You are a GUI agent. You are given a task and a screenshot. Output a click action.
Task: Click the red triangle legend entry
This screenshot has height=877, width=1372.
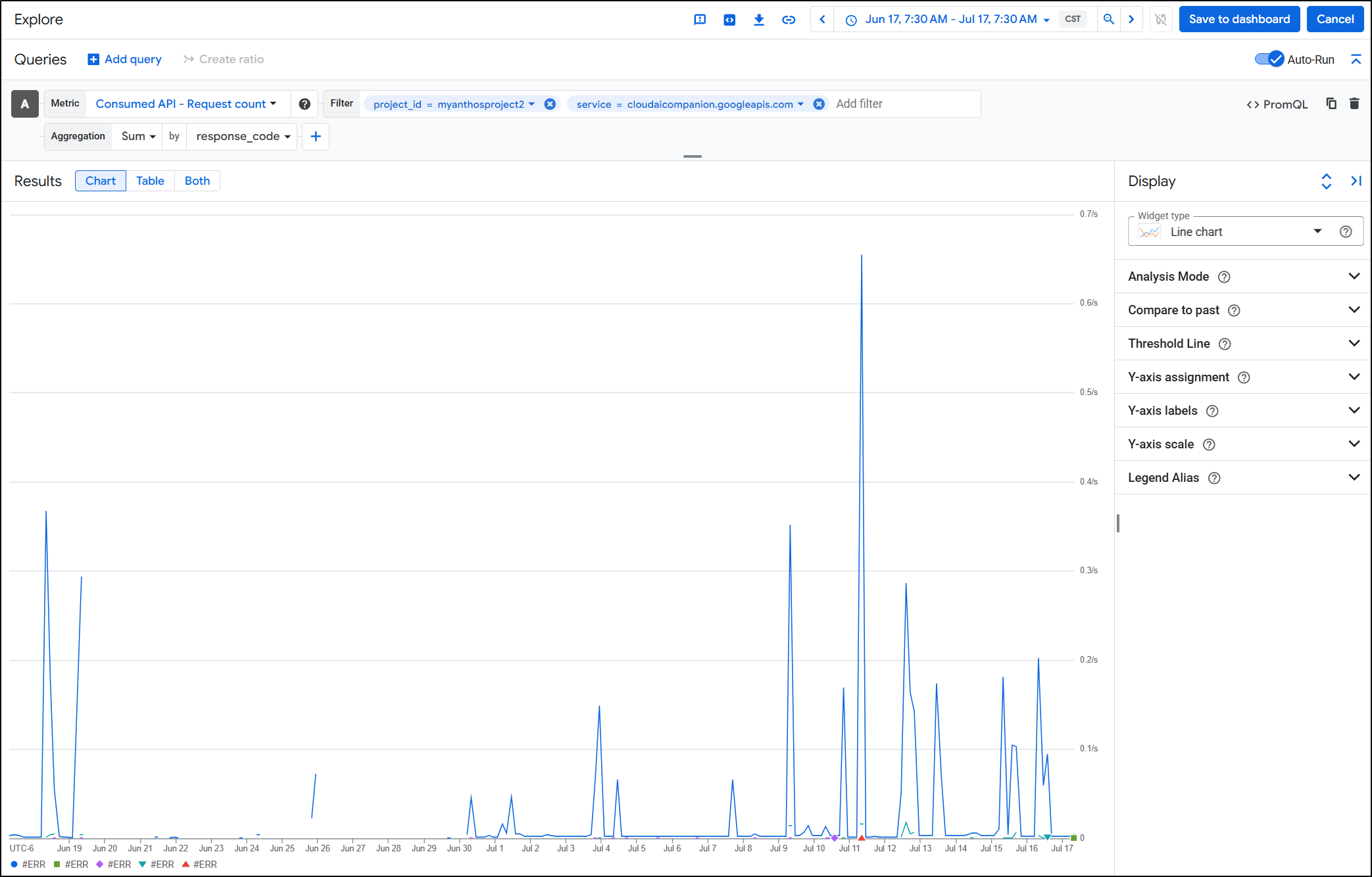tap(199, 865)
